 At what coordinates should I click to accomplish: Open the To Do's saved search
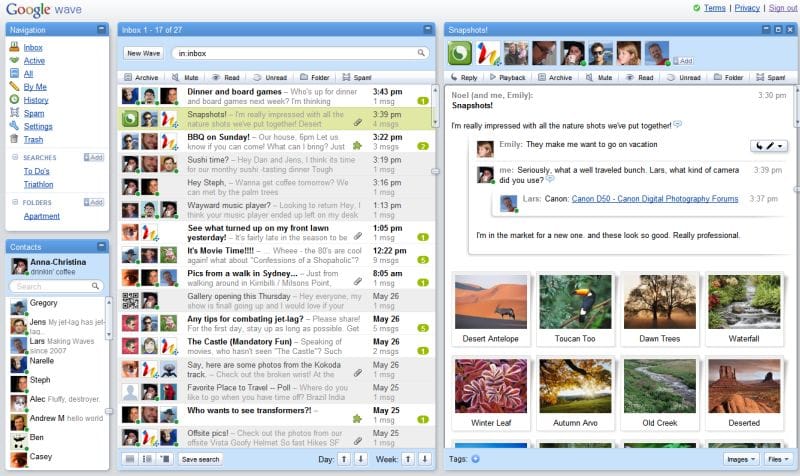pyautogui.click(x=36, y=171)
